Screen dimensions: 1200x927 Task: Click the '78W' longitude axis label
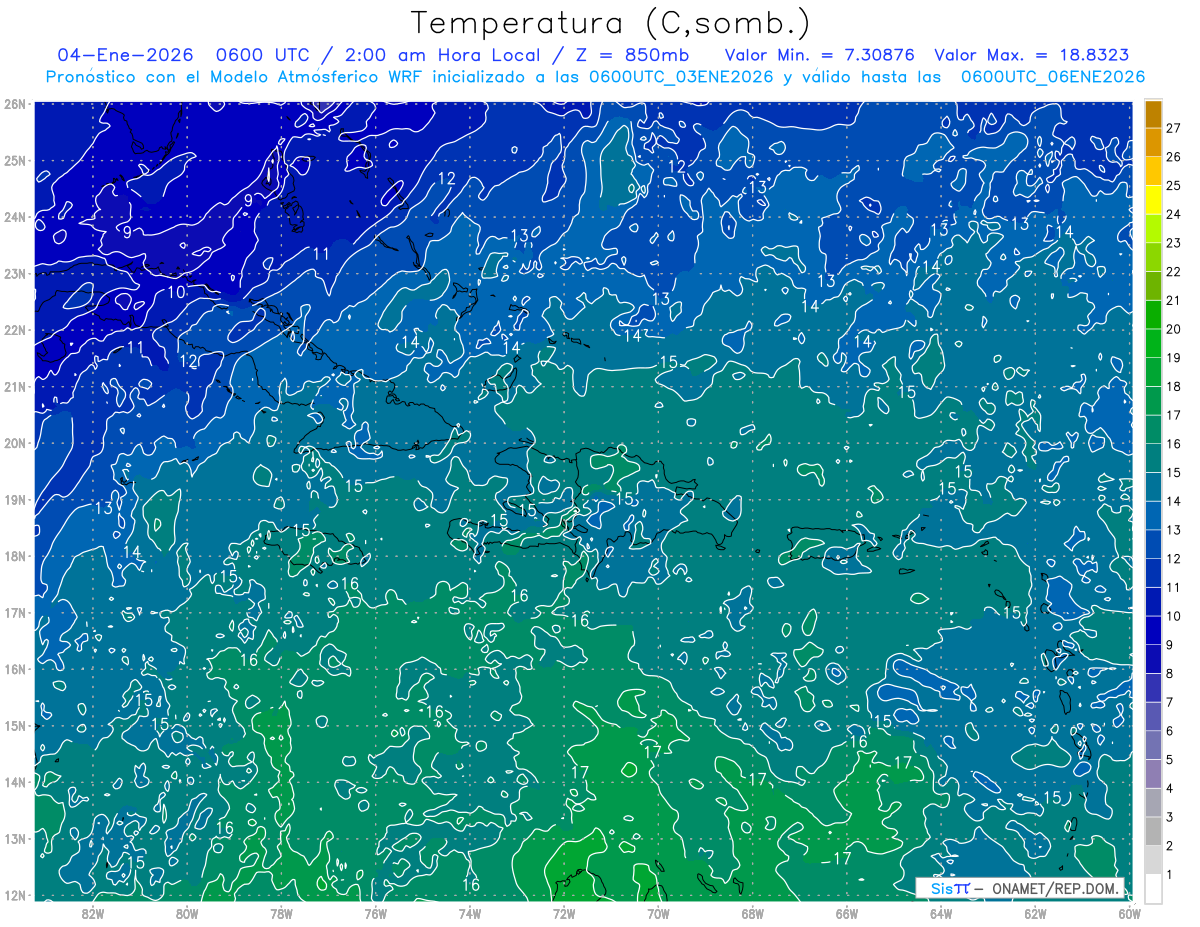[281, 913]
